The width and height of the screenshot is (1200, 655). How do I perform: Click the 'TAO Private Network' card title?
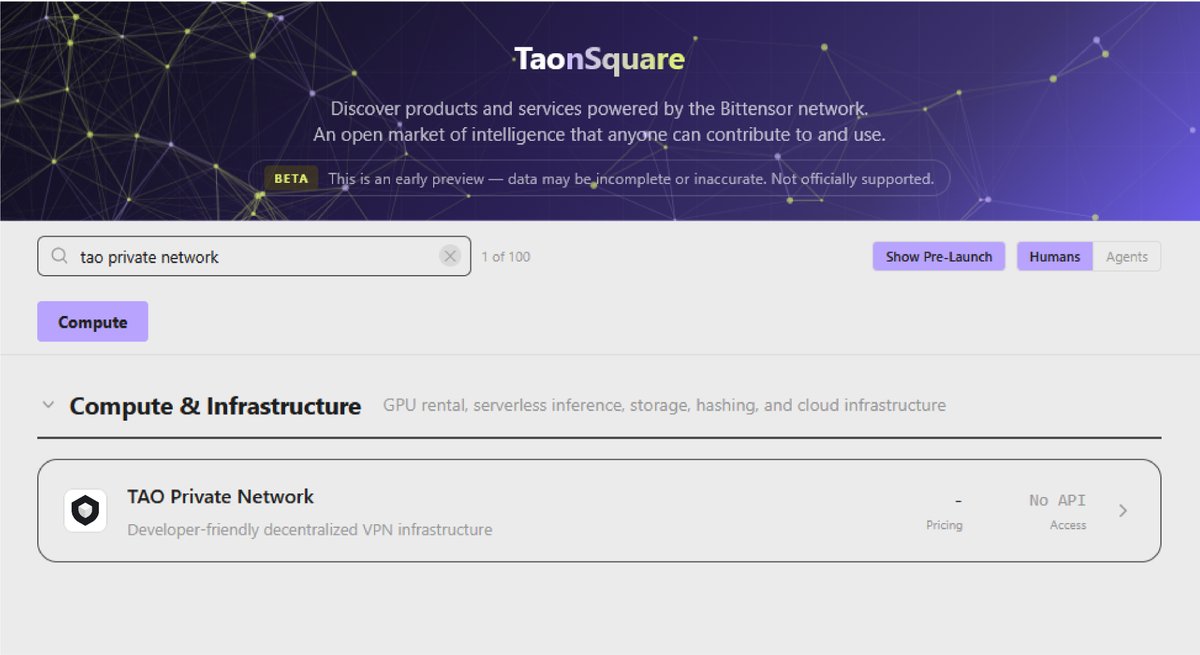pyautogui.click(x=221, y=497)
